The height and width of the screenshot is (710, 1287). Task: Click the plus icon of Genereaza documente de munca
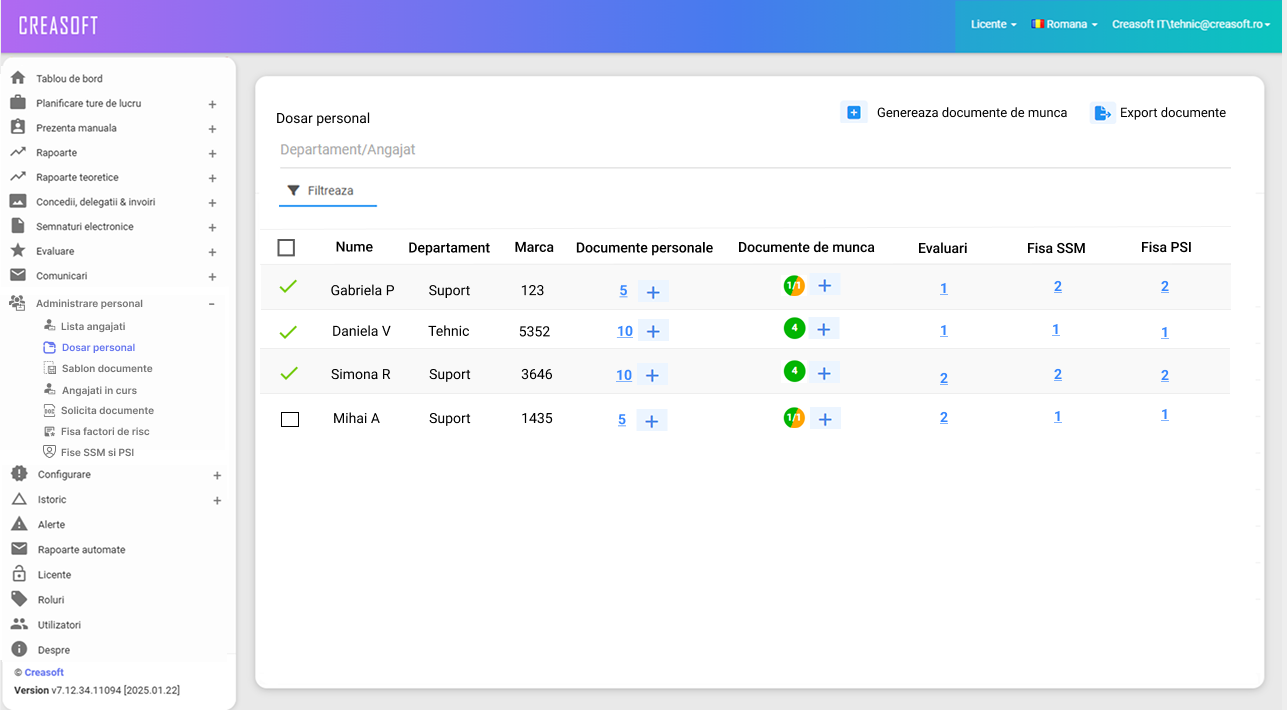pyautogui.click(x=854, y=113)
